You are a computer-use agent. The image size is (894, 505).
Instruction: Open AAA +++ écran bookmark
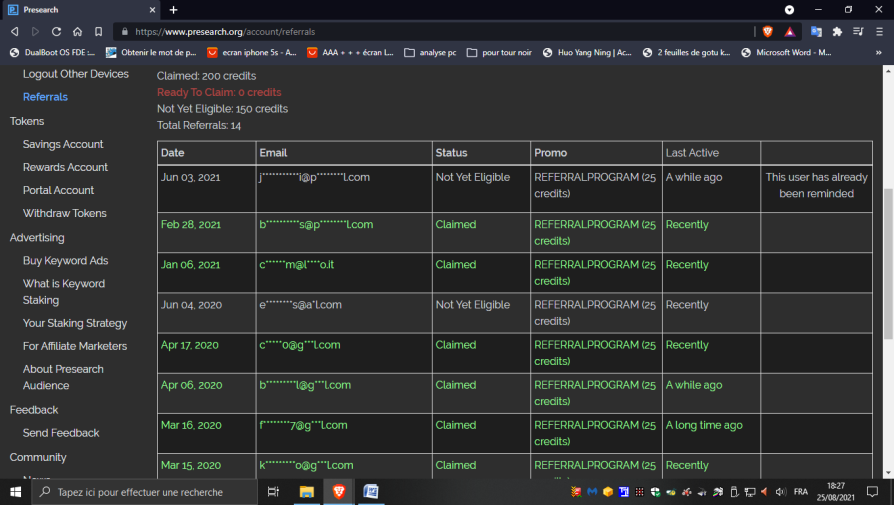pyautogui.click(x=350, y=52)
